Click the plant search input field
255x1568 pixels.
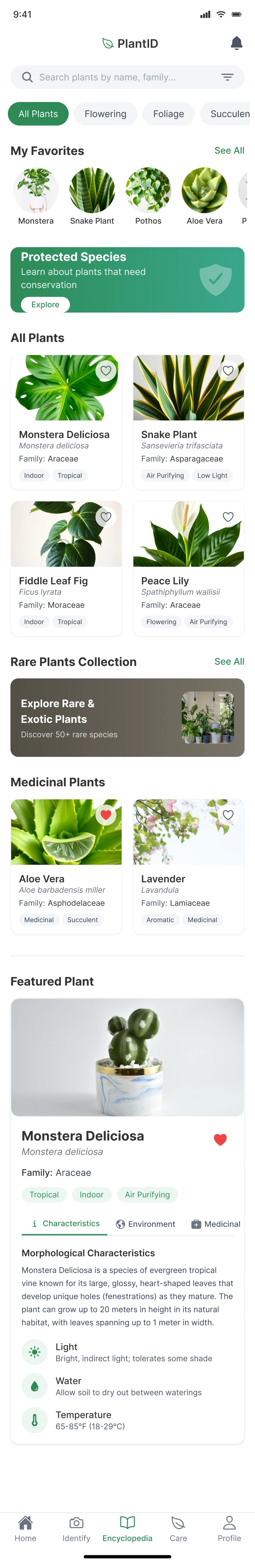[122, 77]
